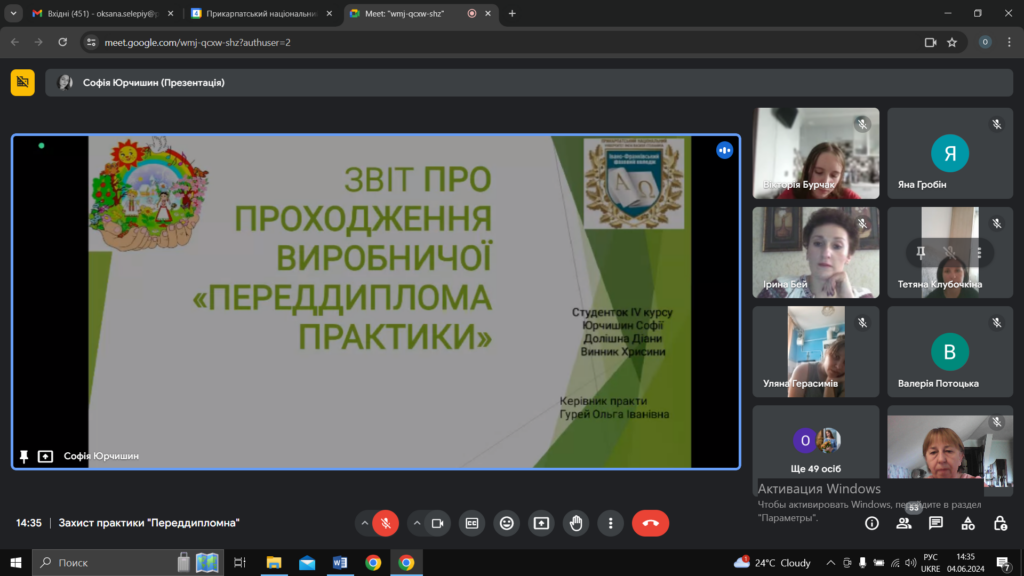The height and width of the screenshot is (576, 1024).
Task: Send a reaction with the emoji button
Action: pyautogui.click(x=507, y=523)
